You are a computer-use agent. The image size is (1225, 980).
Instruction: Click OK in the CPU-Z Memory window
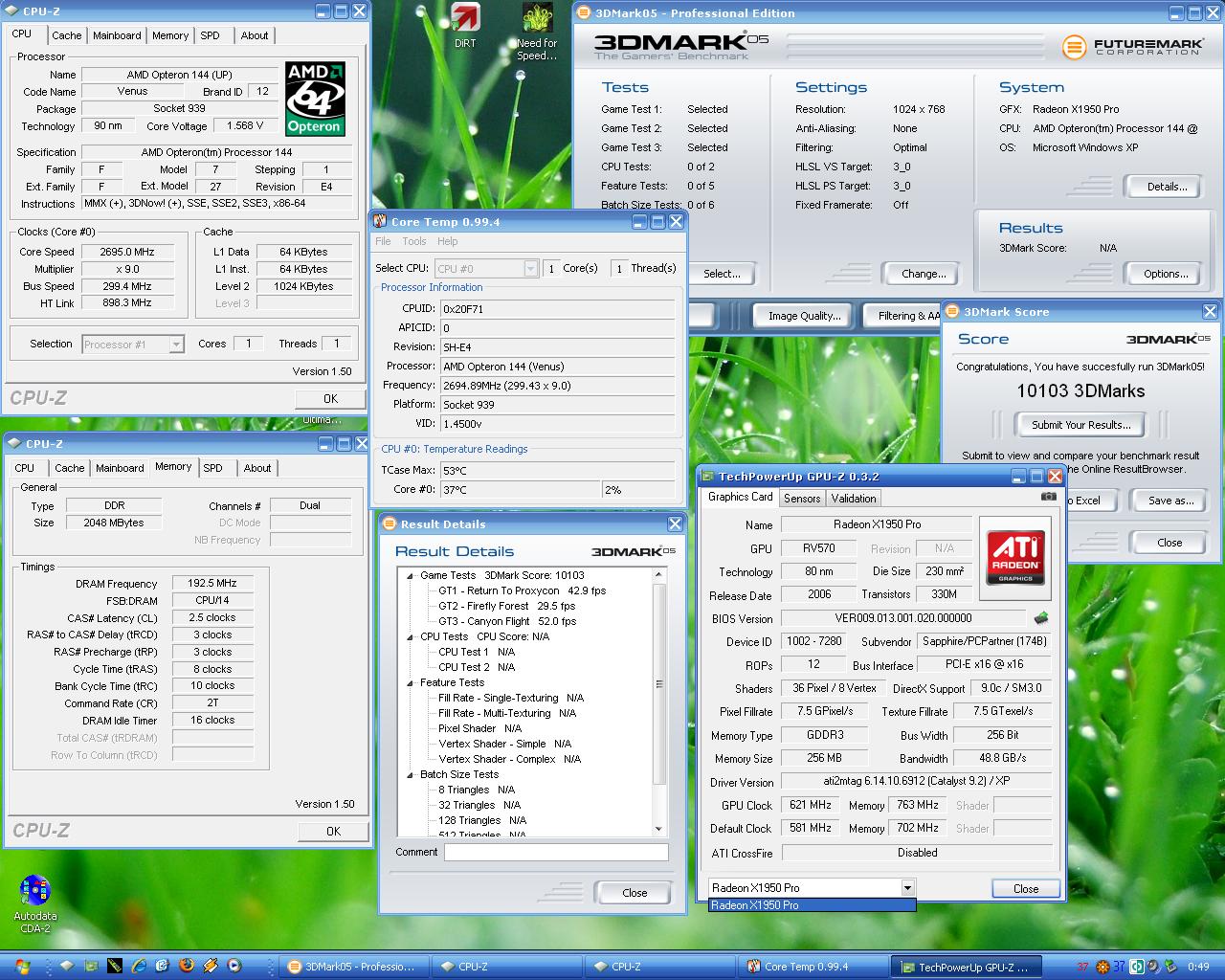[333, 831]
